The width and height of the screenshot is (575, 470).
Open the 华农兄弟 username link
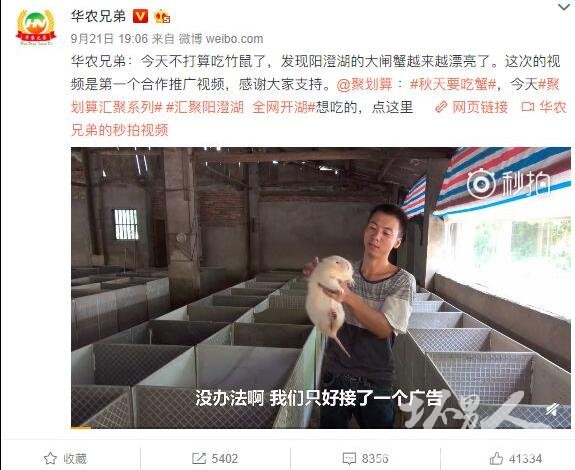[98, 16]
